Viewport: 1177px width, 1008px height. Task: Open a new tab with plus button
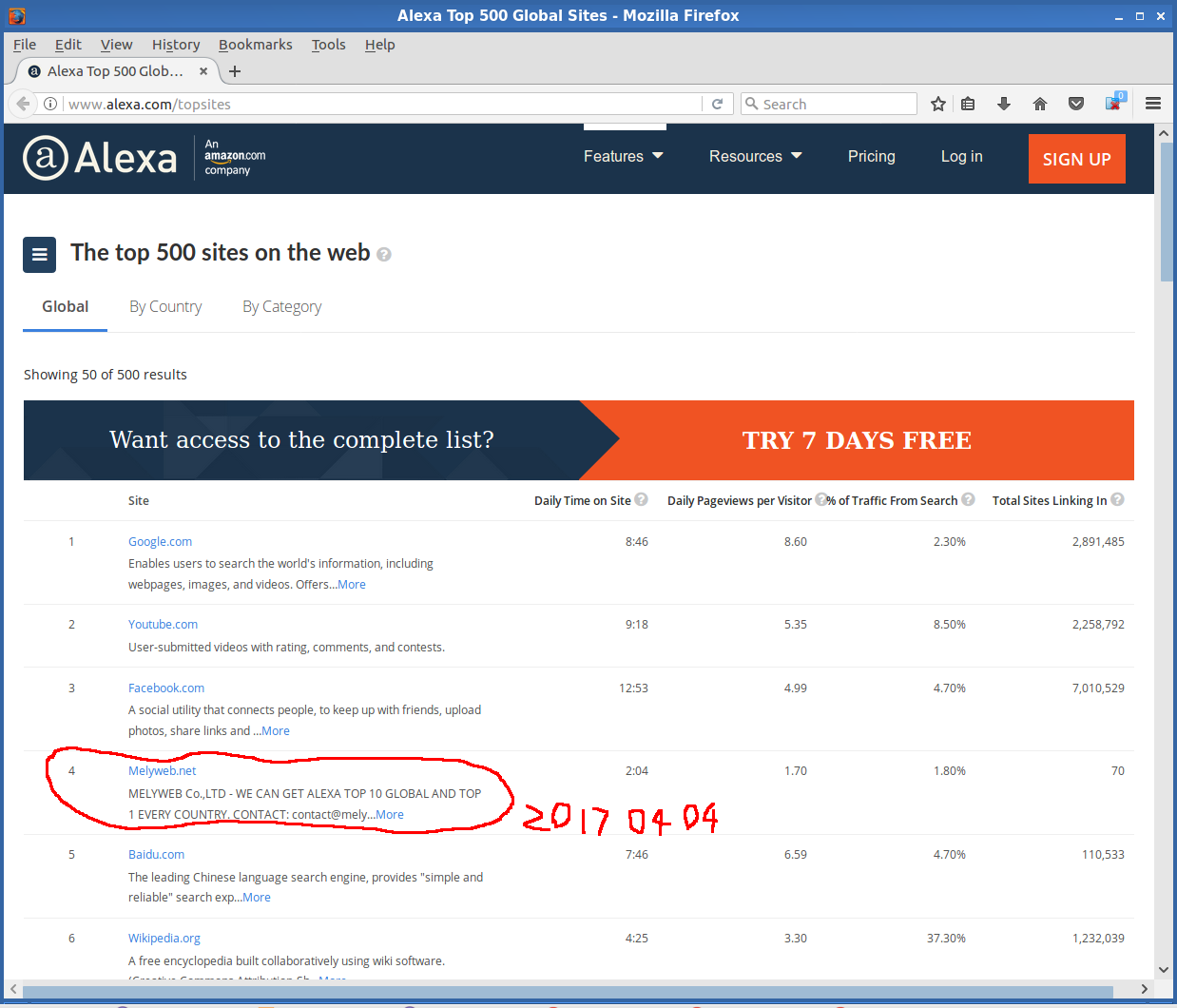[x=235, y=71]
